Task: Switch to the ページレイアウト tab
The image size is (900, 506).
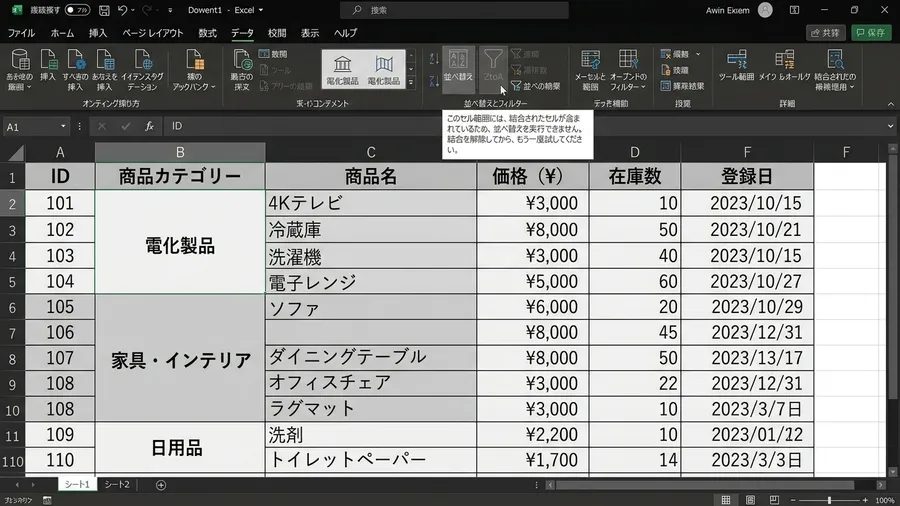Action: [x=153, y=33]
